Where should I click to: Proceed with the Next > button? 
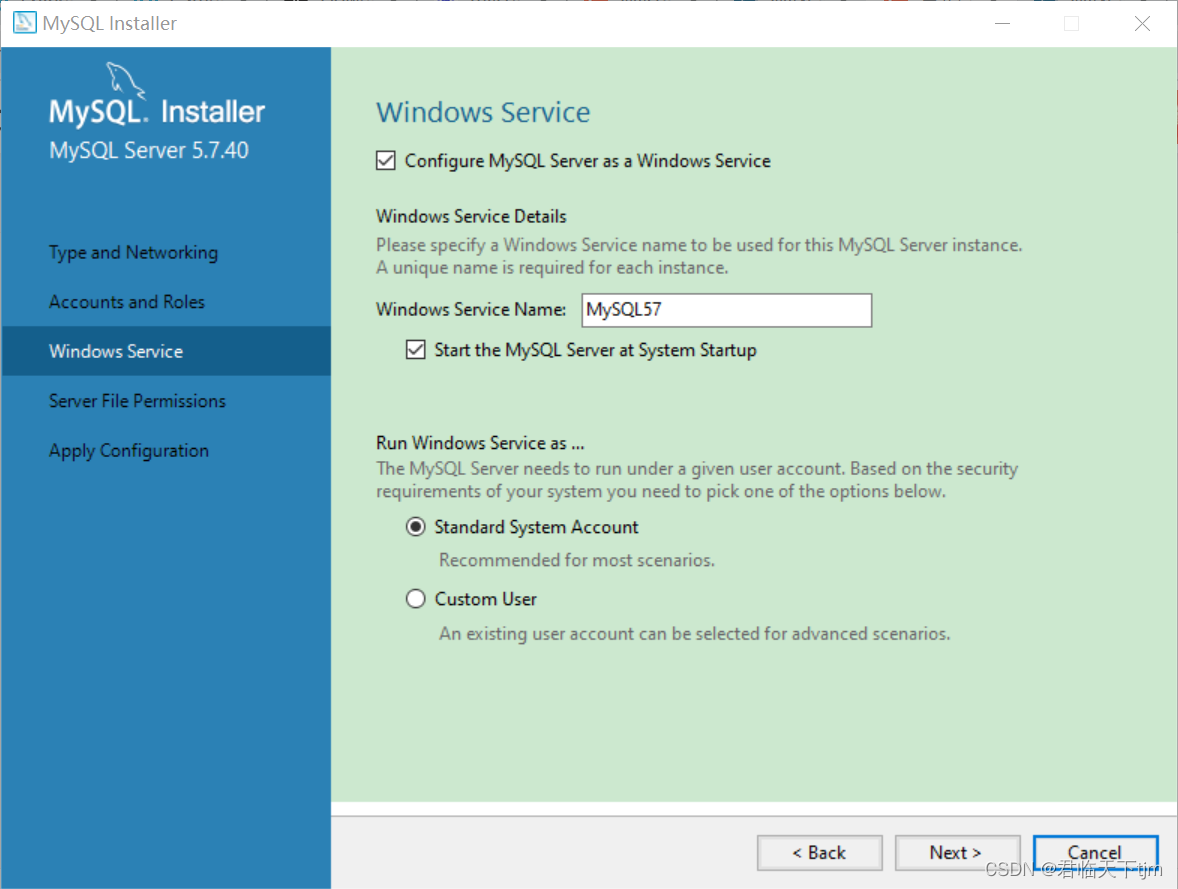[956, 852]
